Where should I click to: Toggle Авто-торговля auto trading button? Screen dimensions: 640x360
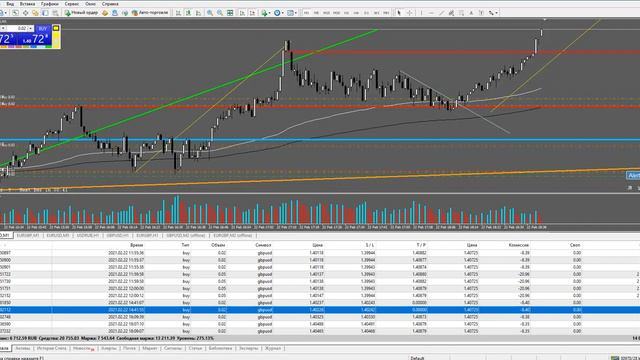[150, 13]
